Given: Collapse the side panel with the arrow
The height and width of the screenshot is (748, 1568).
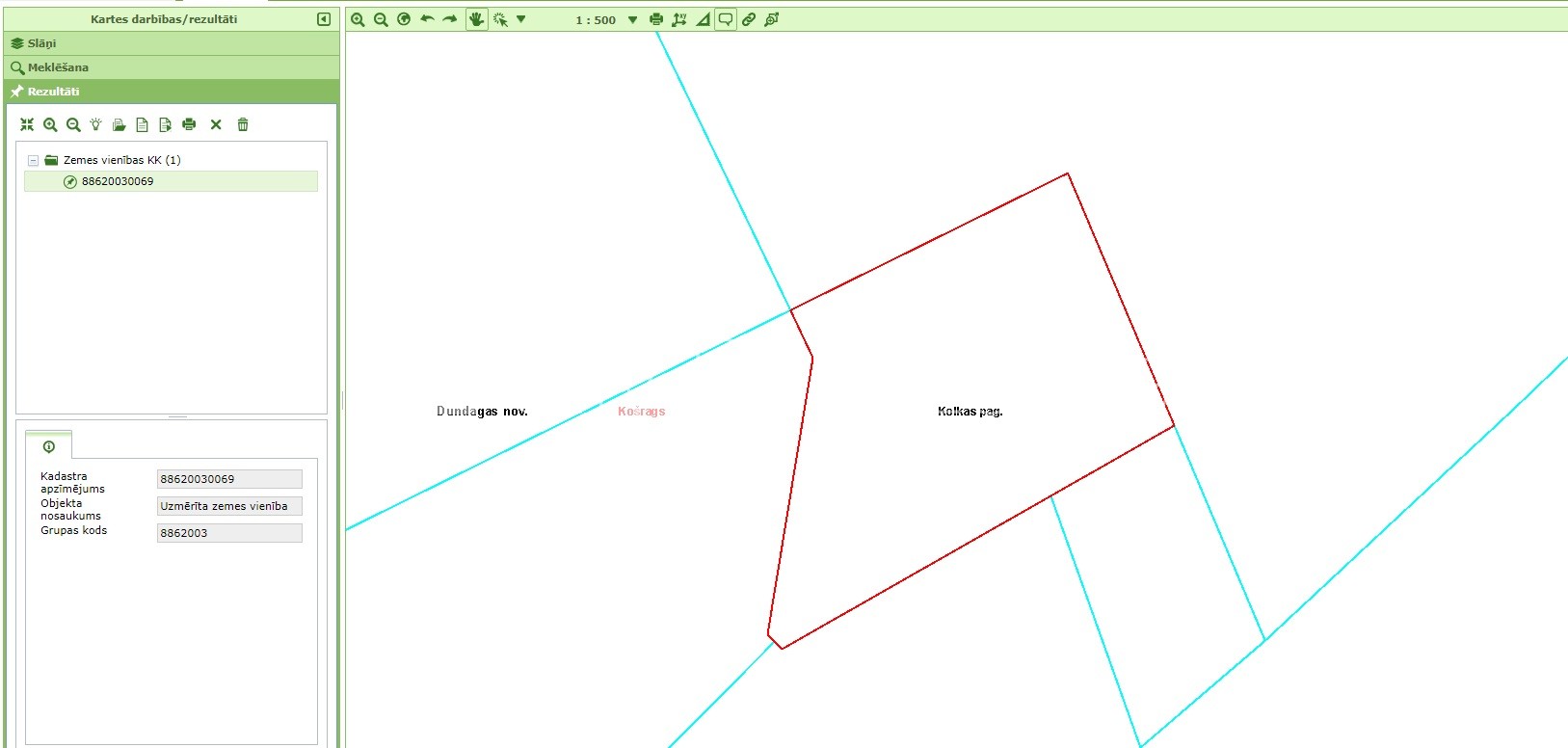Looking at the screenshot, I should (324, 19).
